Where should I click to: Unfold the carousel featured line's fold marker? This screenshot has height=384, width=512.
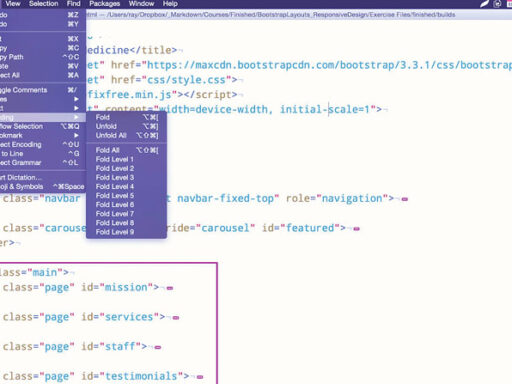pyautogui.click(x=356, y=229)
